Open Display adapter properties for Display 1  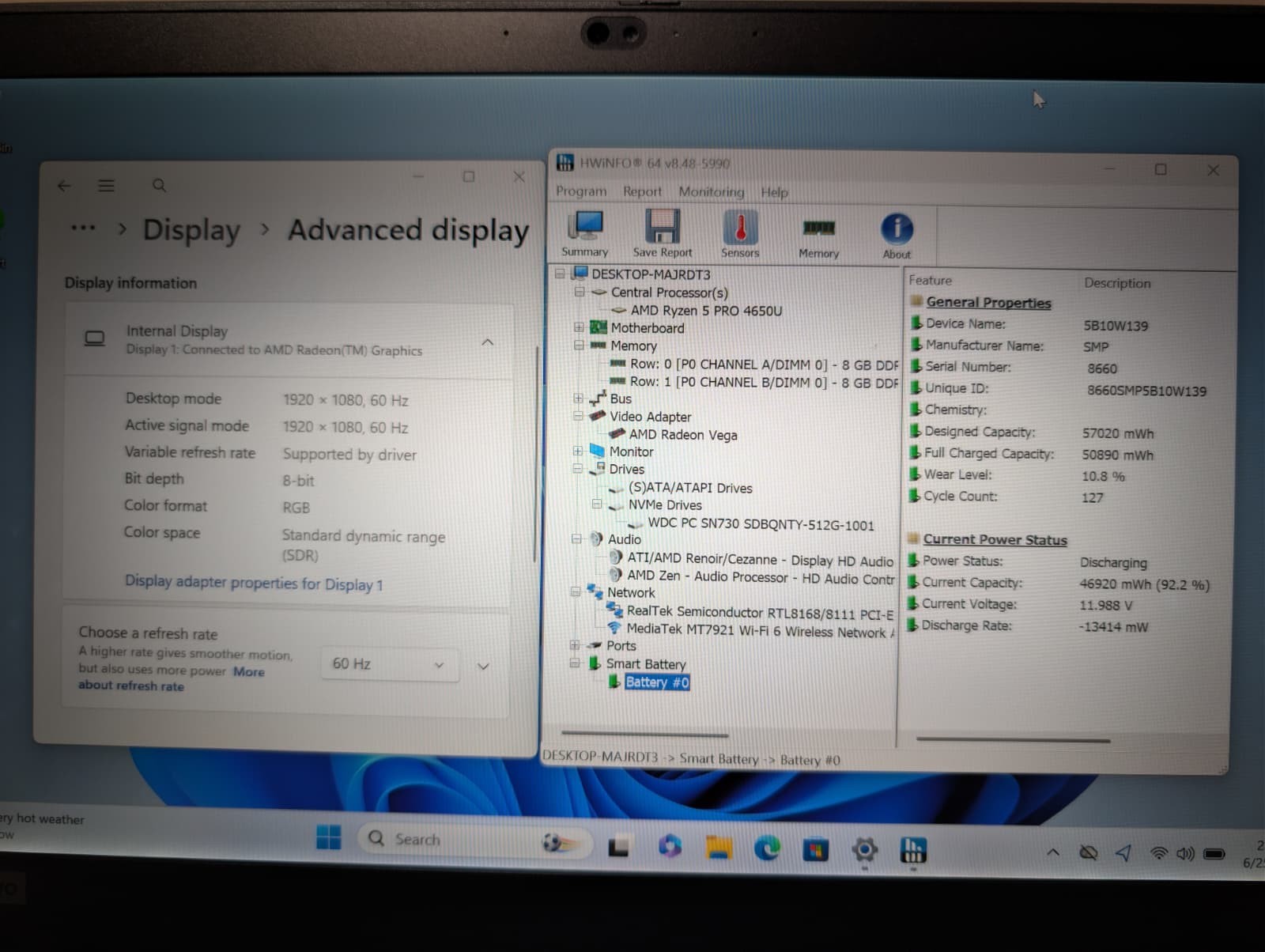(254, 584)
